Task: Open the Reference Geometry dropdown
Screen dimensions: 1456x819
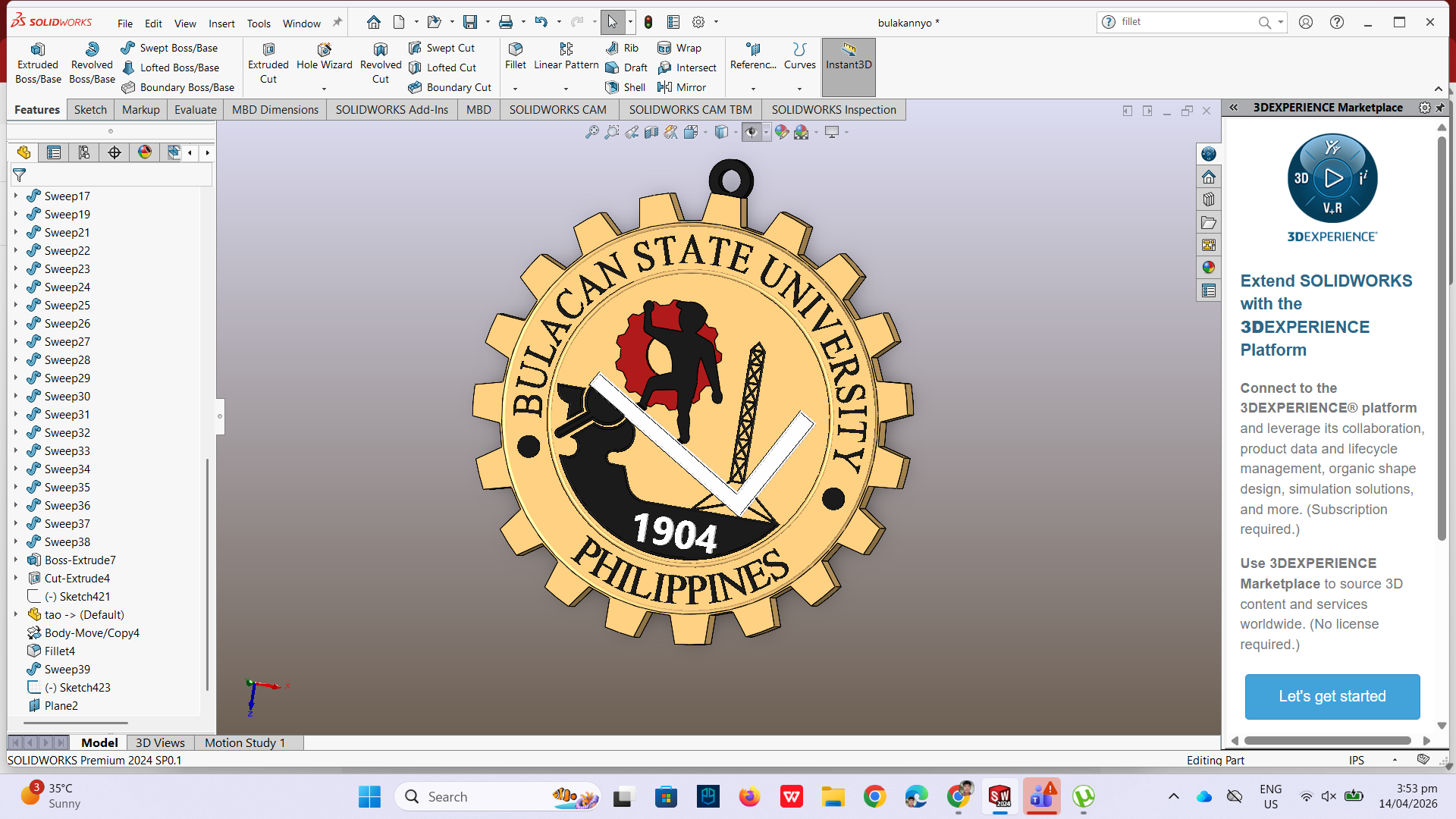Action: tap(753, 89)
